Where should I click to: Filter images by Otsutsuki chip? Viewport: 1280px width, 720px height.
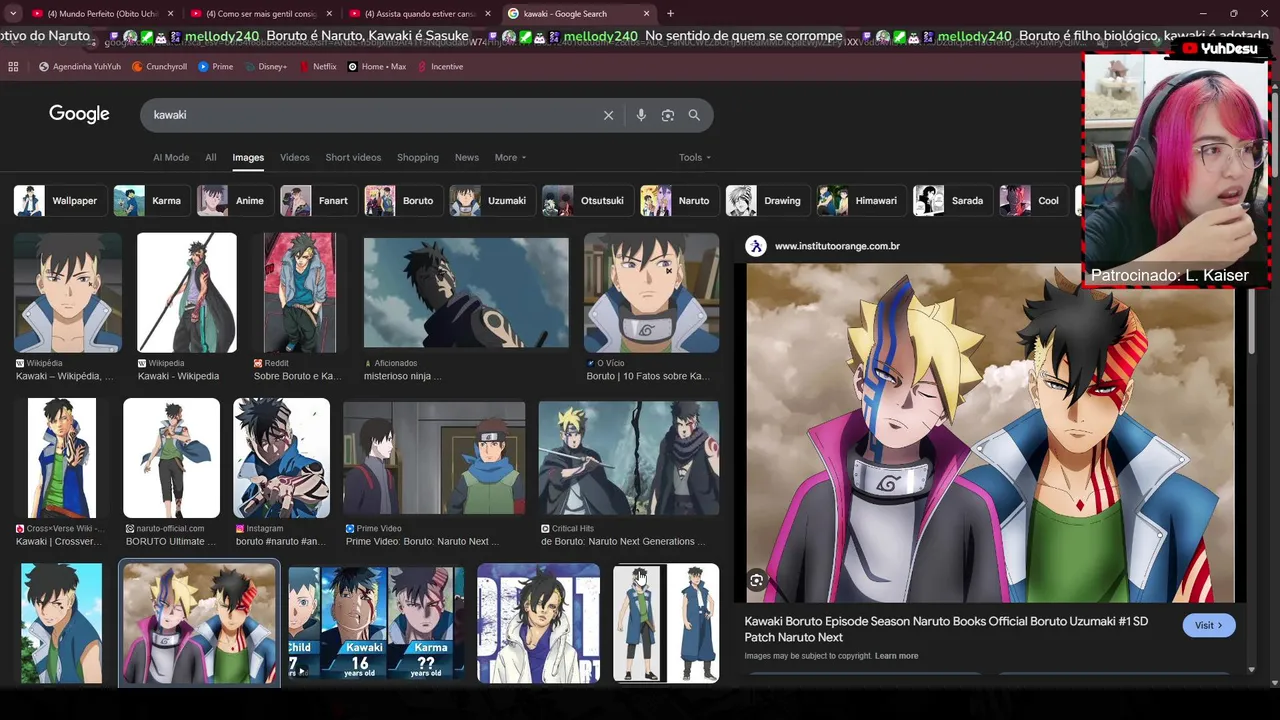point(587,201)
